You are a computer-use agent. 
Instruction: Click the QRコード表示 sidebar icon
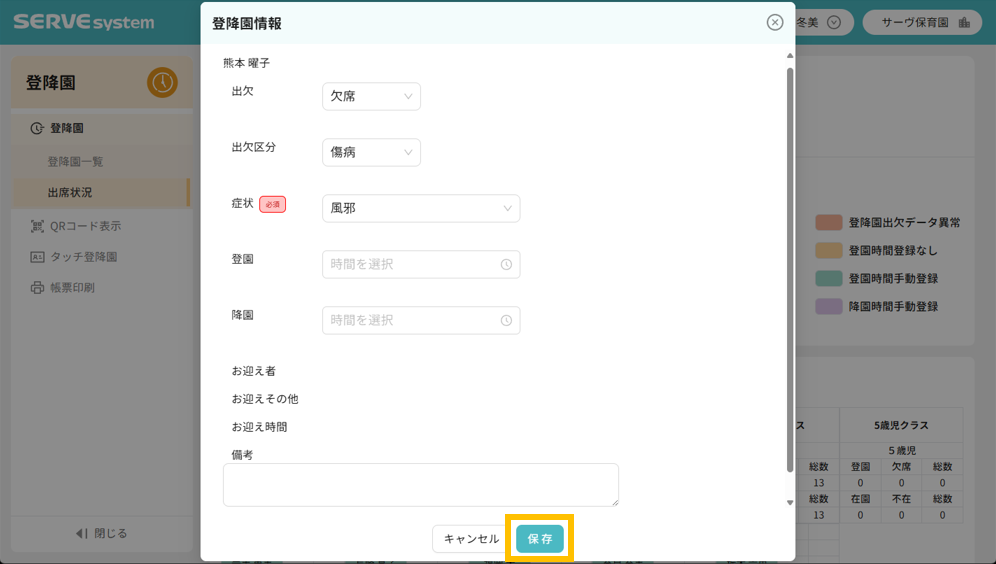tap(37, 226)
